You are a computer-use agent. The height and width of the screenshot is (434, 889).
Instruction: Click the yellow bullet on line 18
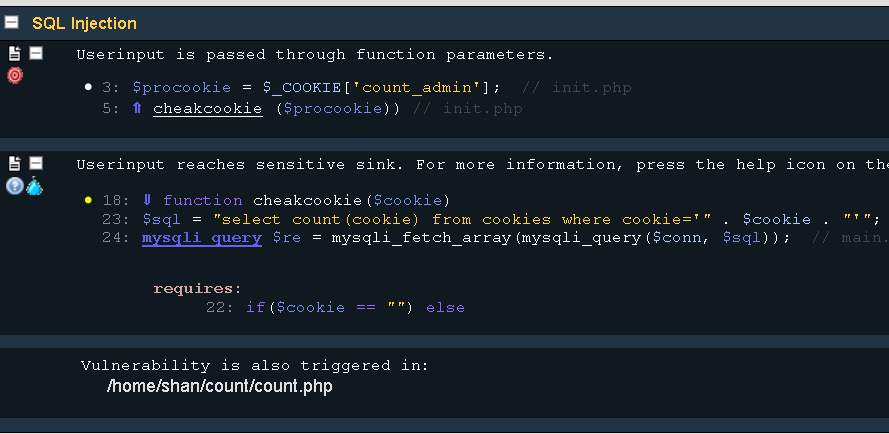89,200
